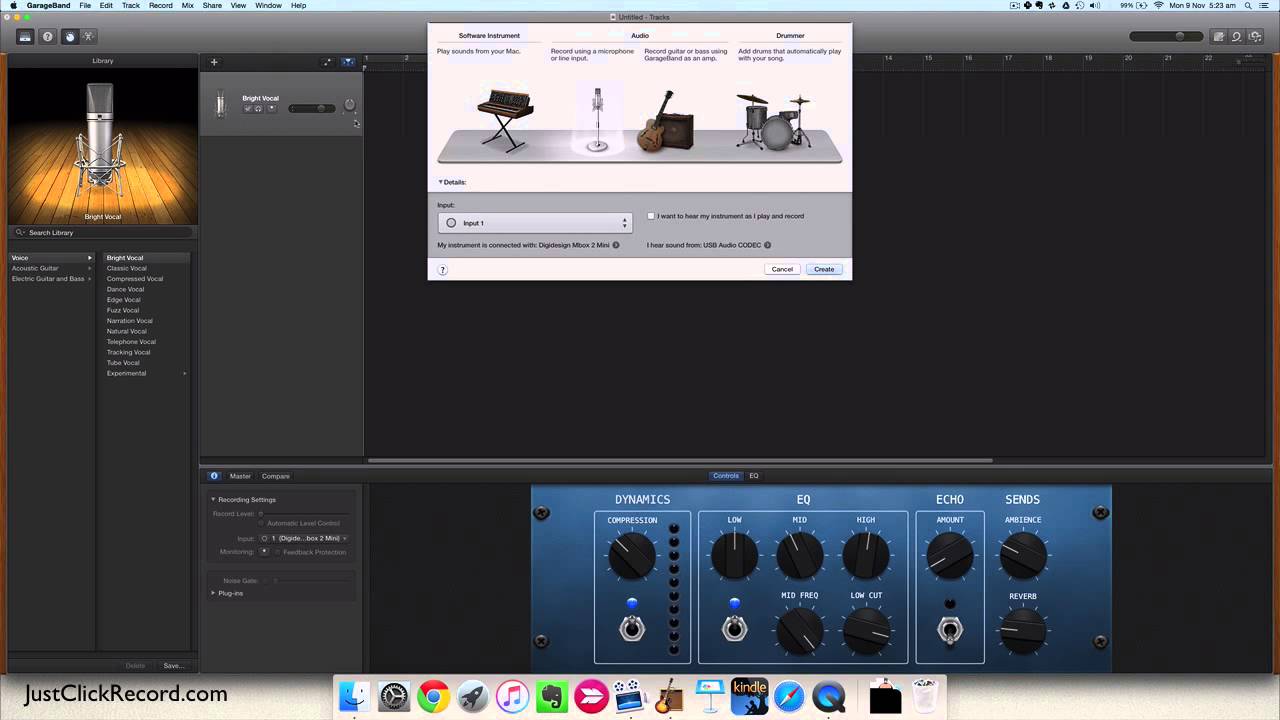This screenshot has height=720, width=1280.
Task: Choose the guitar and amp icon
Action: pos(665,121)
